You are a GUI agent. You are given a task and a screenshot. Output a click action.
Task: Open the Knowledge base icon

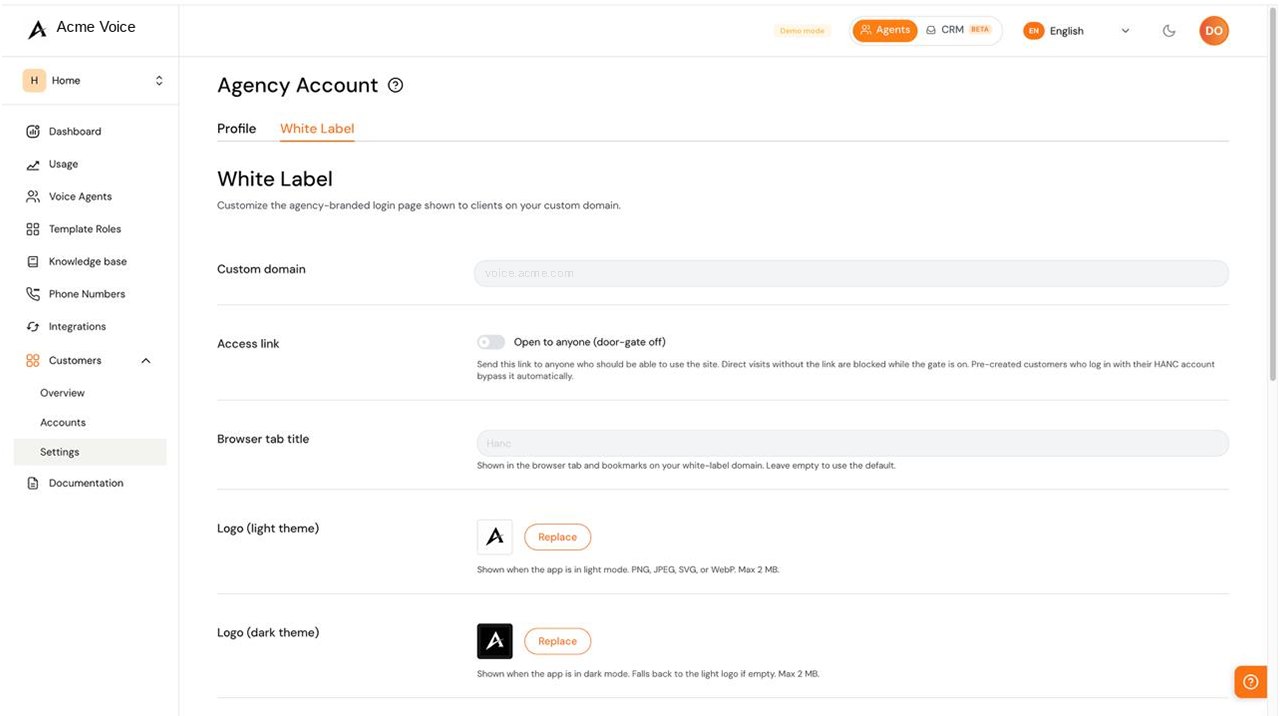tap(33, 262)
